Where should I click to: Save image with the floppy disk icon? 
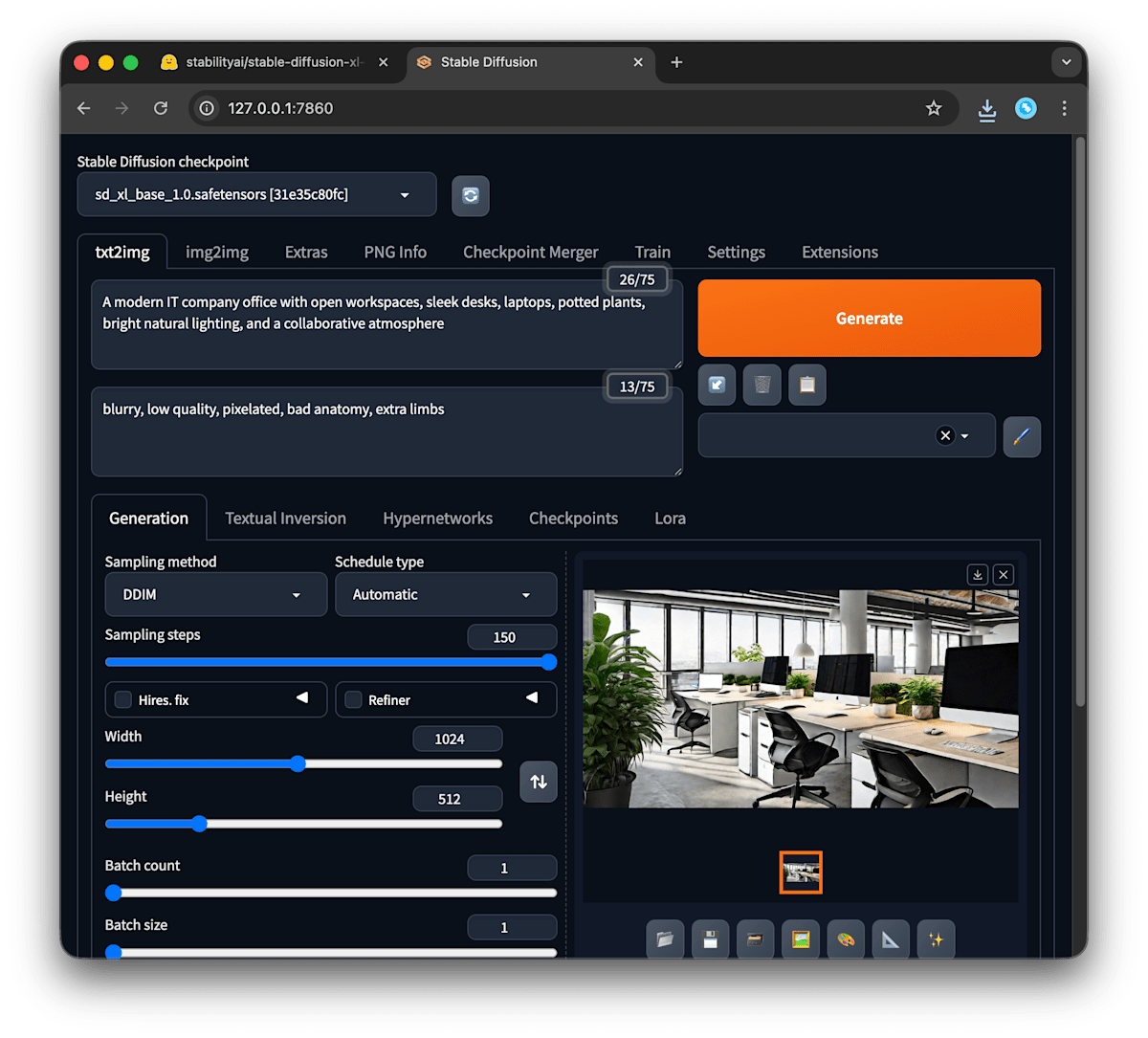click(710, 939)
